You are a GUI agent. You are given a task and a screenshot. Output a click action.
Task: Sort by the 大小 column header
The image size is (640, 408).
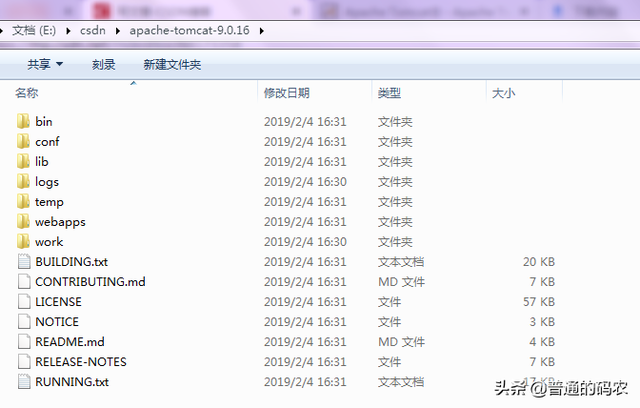503,93
